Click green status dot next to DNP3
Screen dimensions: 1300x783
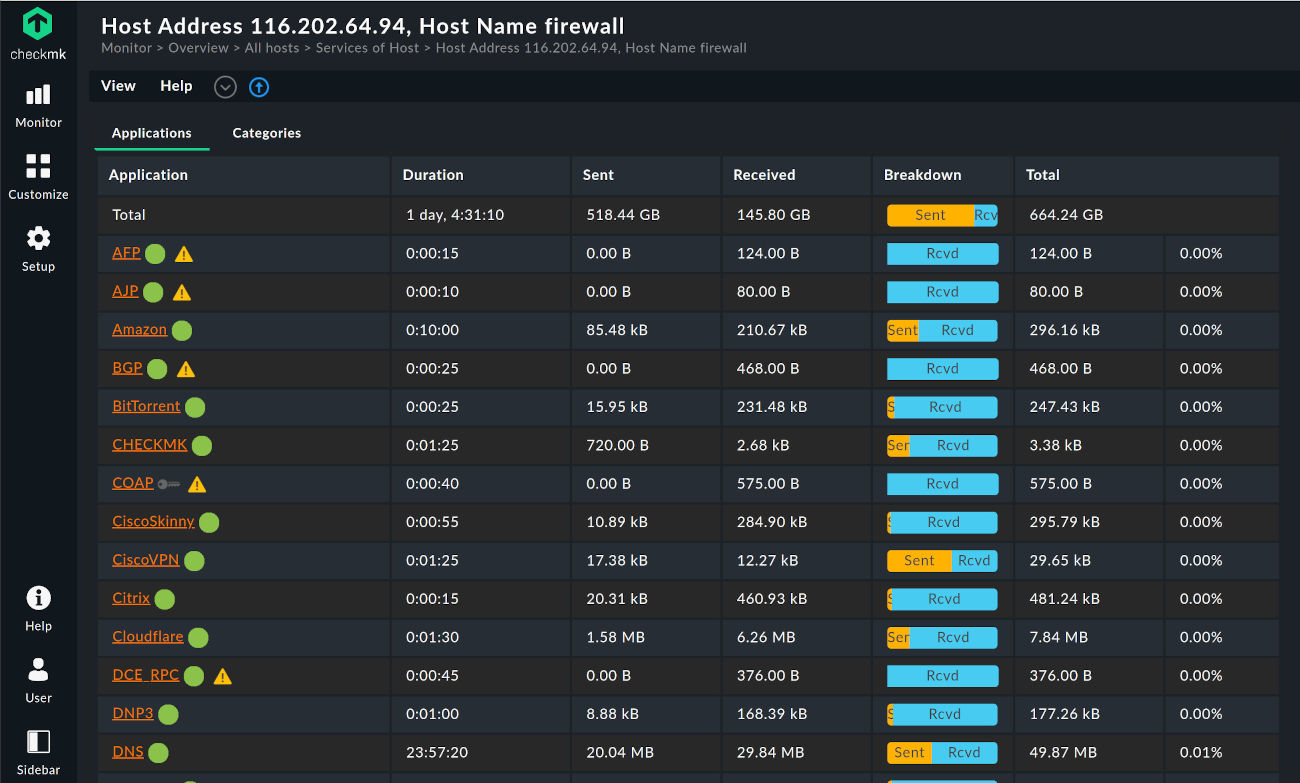[168, 714]
